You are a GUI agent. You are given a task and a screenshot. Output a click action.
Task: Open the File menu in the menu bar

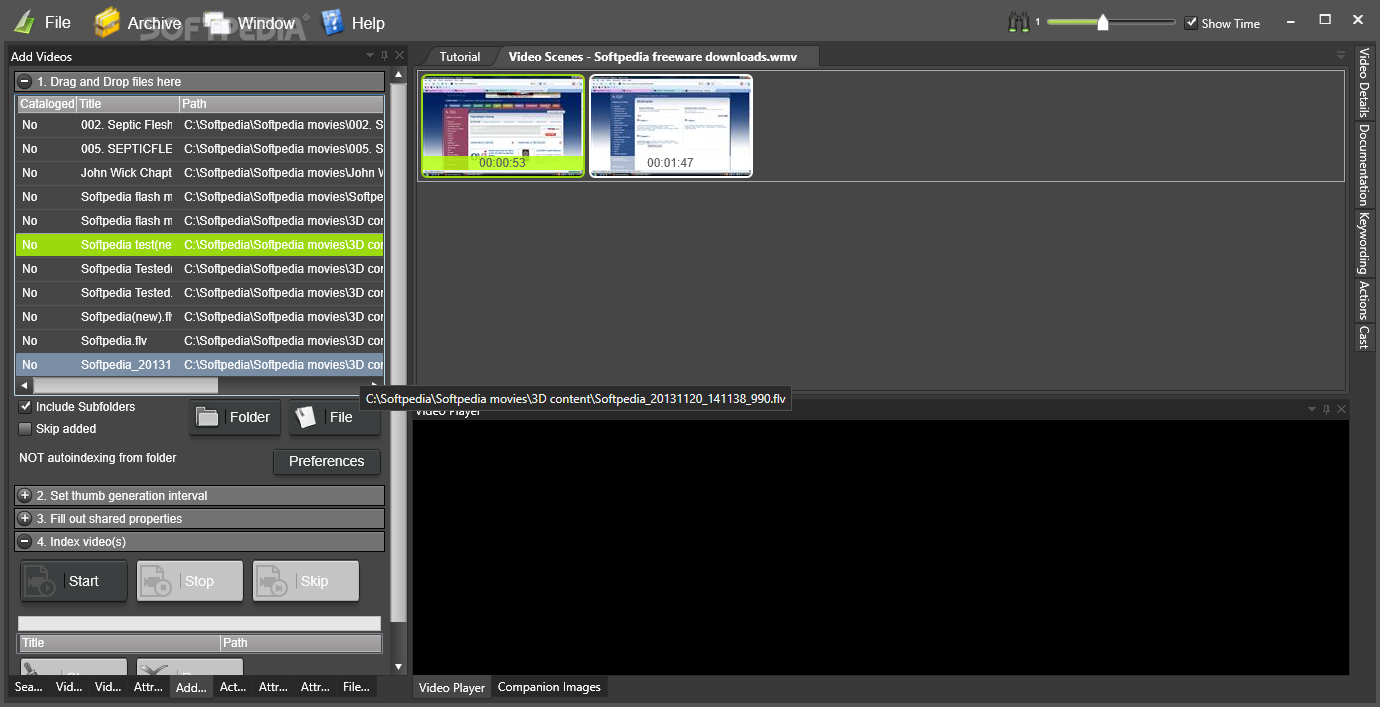click(42, 22)
